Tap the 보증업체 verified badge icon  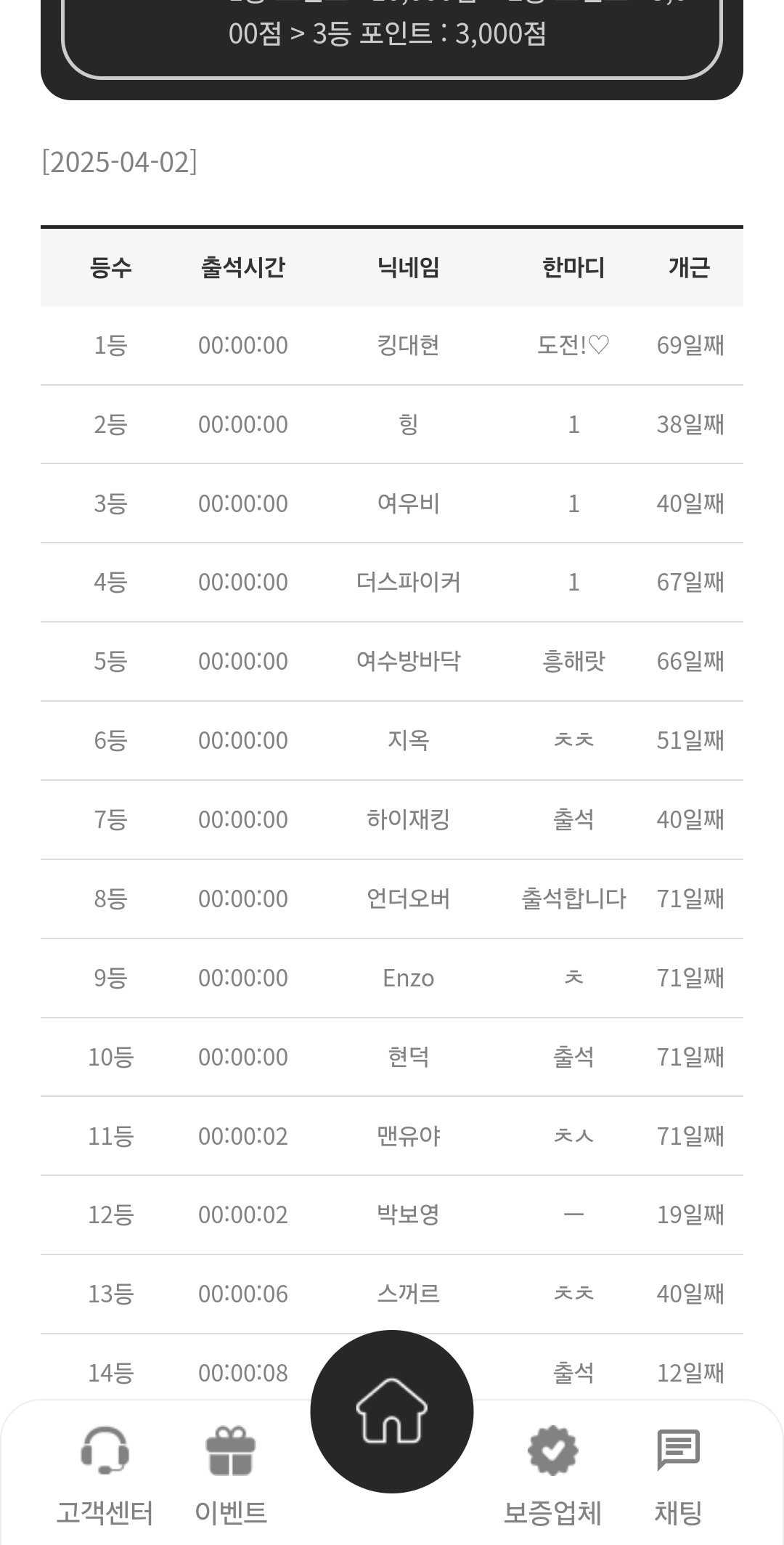[552, 1451]
